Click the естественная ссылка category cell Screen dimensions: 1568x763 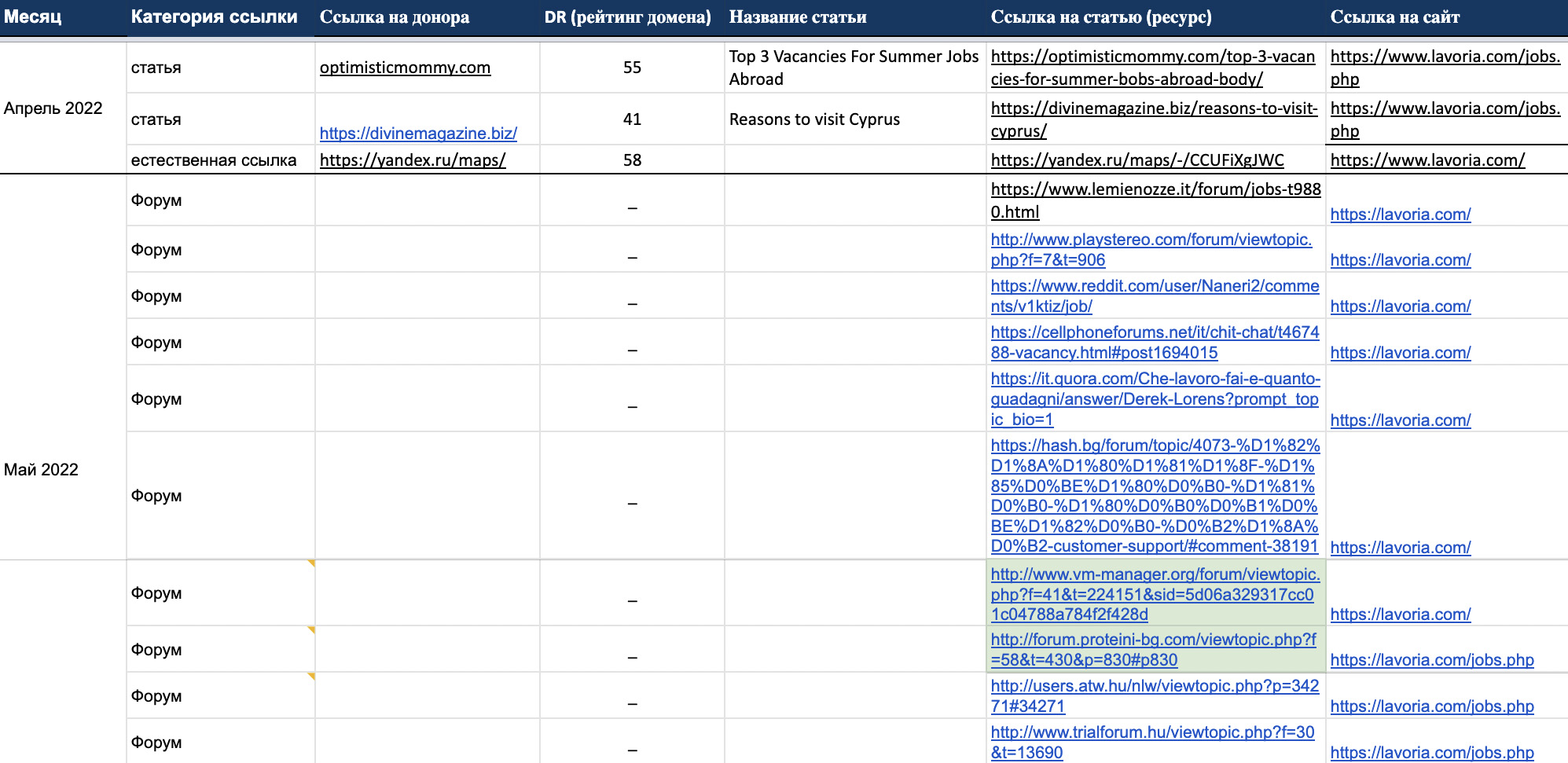point(221,160)
